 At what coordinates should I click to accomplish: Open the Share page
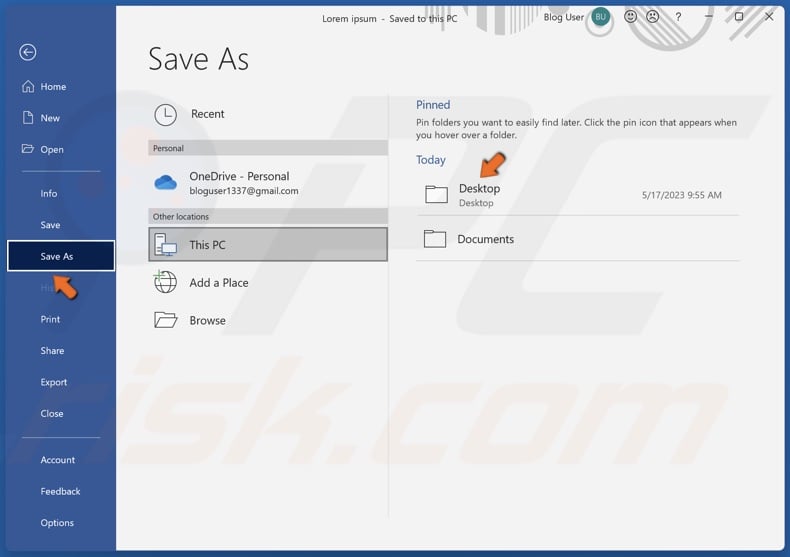(x=61, y=351)
